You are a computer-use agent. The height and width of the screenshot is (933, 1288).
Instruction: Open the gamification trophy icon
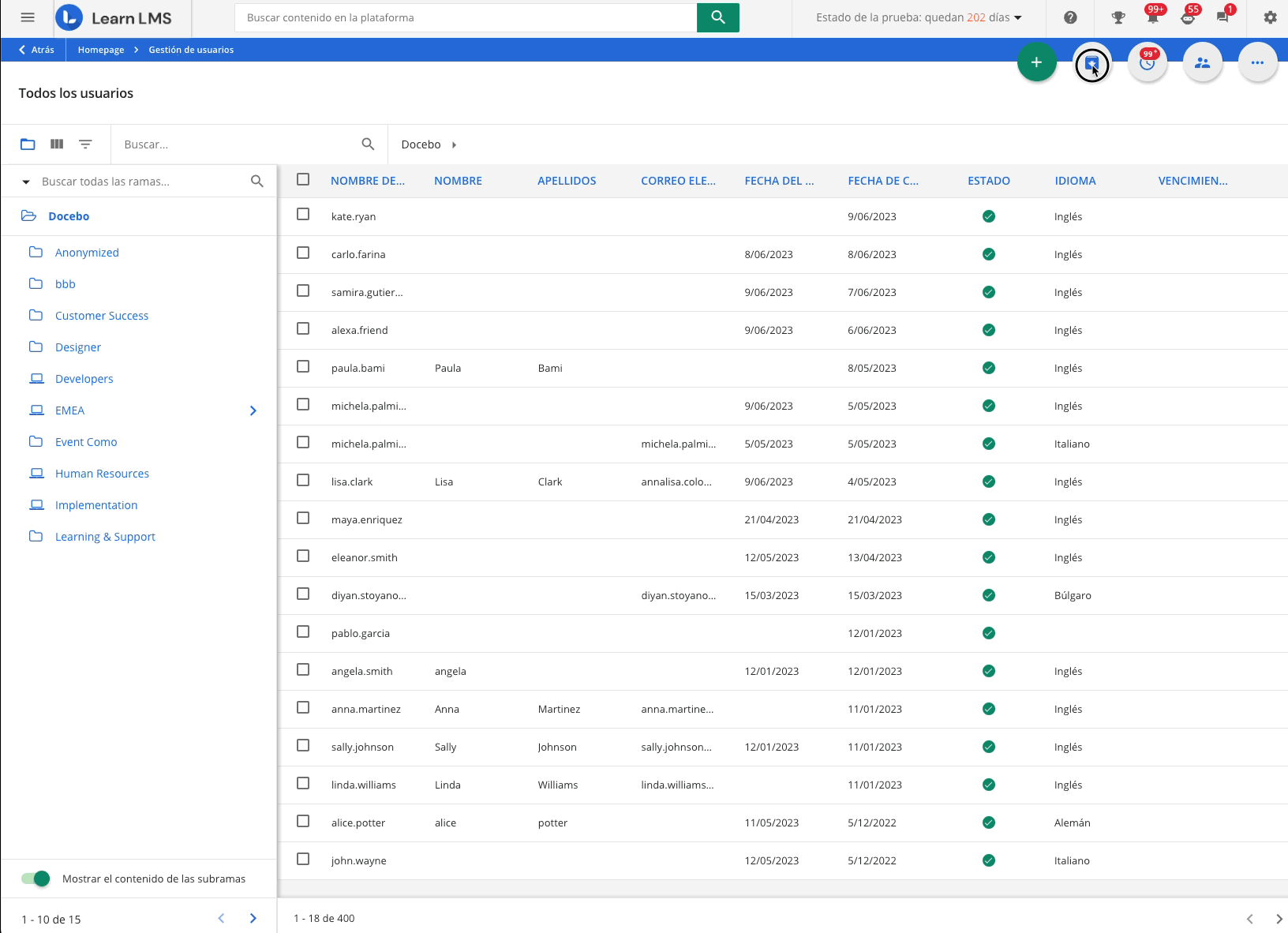point(1118,17)
